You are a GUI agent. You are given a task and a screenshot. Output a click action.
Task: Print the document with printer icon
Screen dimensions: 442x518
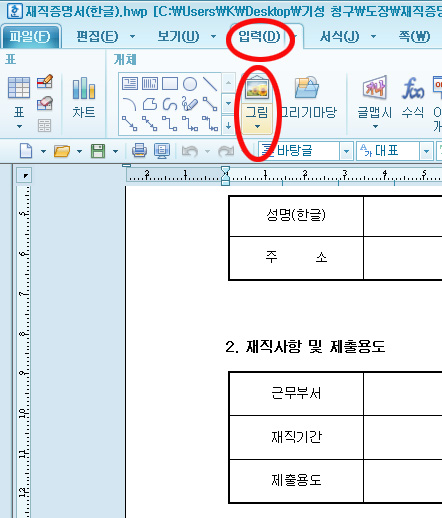[139, 151]
